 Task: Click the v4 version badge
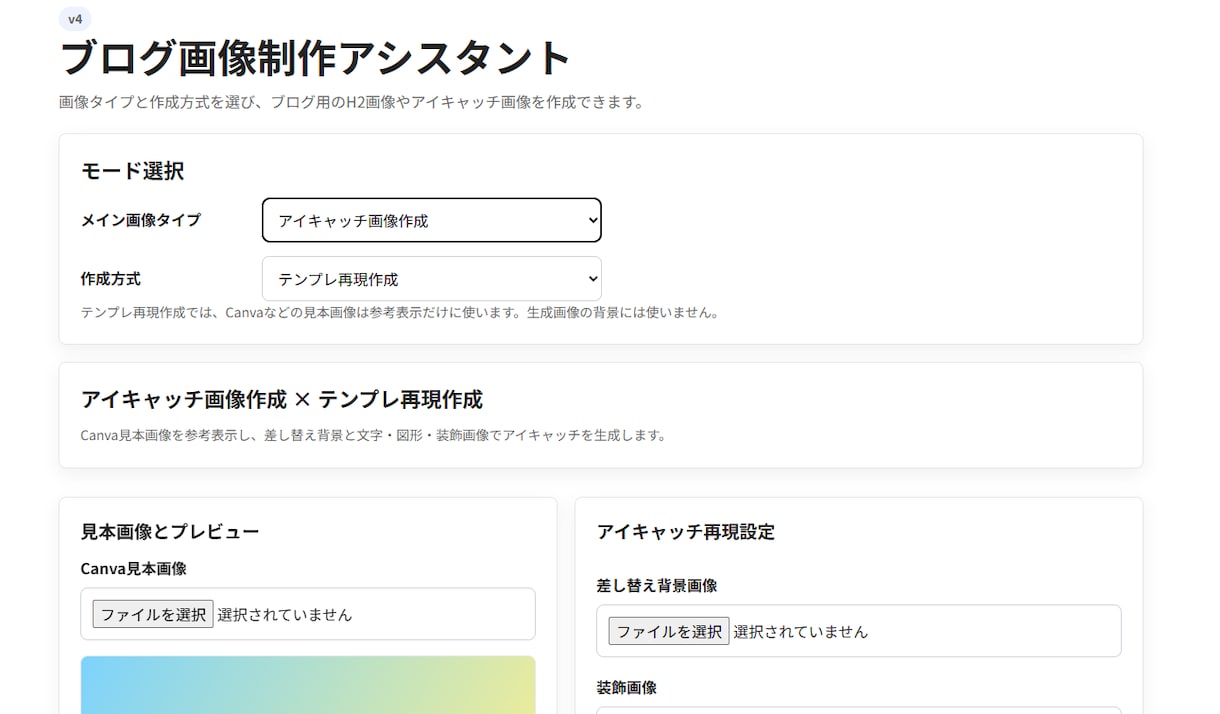75,19
